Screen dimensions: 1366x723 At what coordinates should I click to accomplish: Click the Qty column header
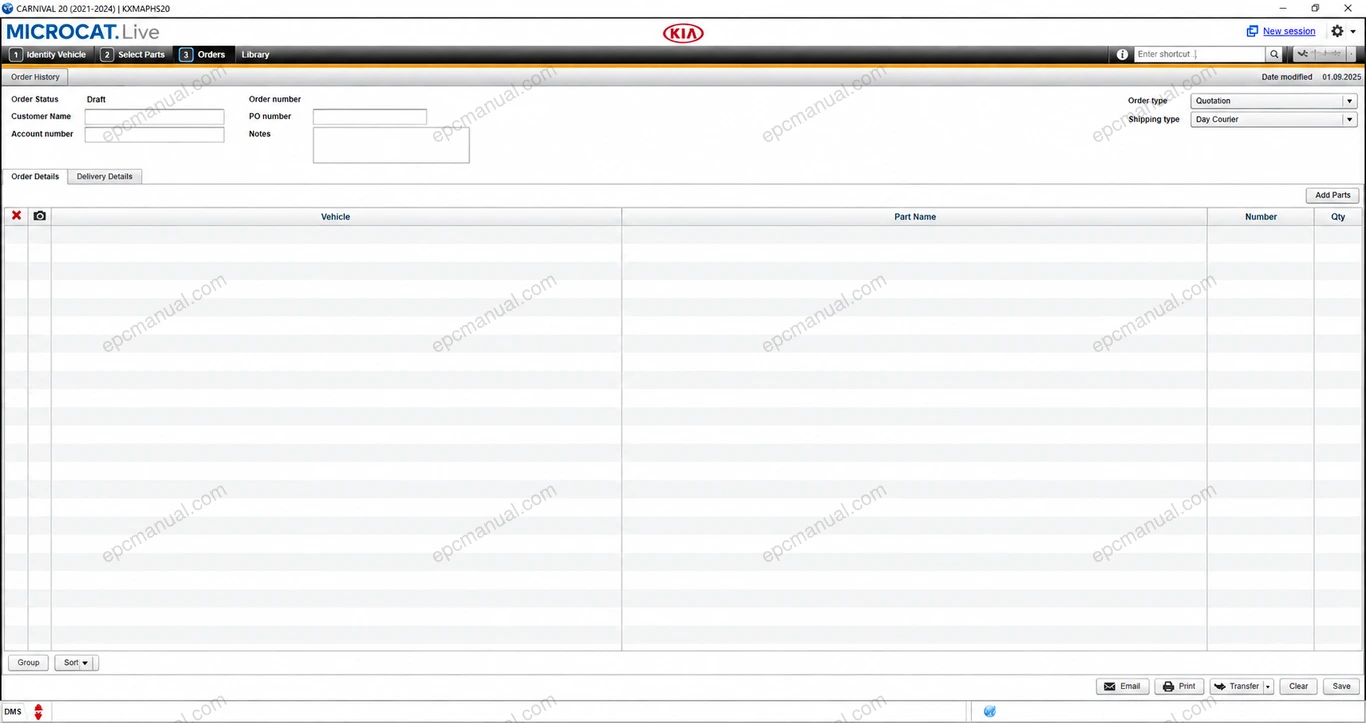[1338, 217]
